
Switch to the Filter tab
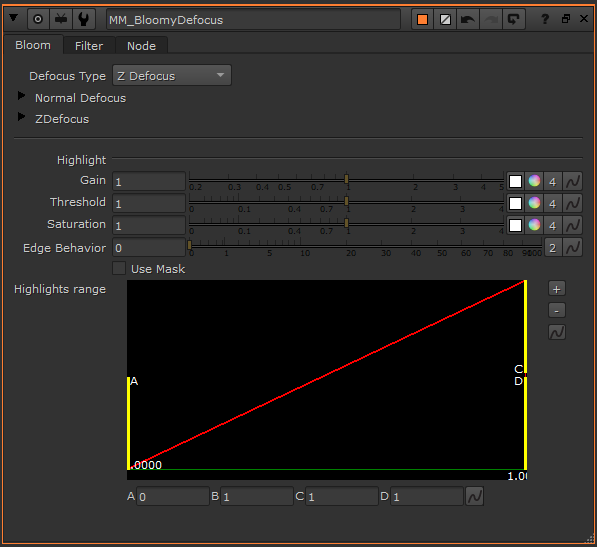point(89,46)
